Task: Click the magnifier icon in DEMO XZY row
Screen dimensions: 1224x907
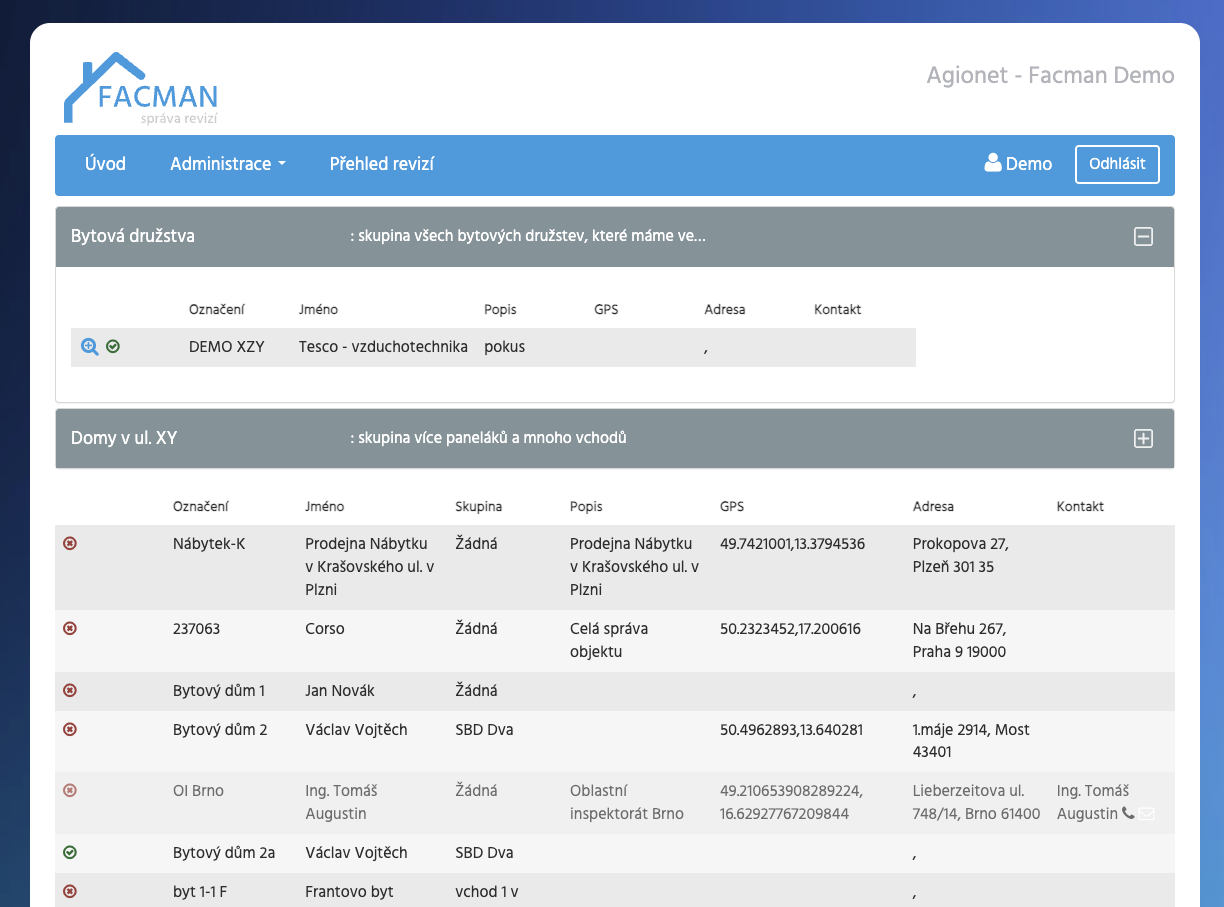Action: tap(89, 346)
